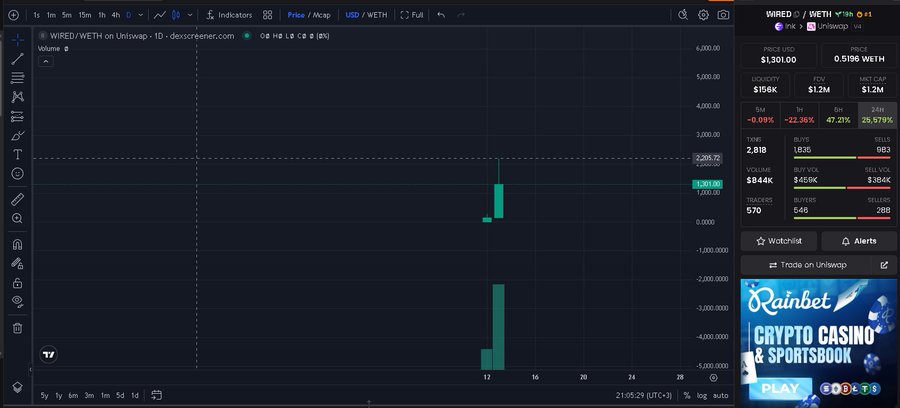Image resolution: width=900 pixels, height=408 pixels.
Task: Show the 24H stats tab
Action: coord(877,115)
